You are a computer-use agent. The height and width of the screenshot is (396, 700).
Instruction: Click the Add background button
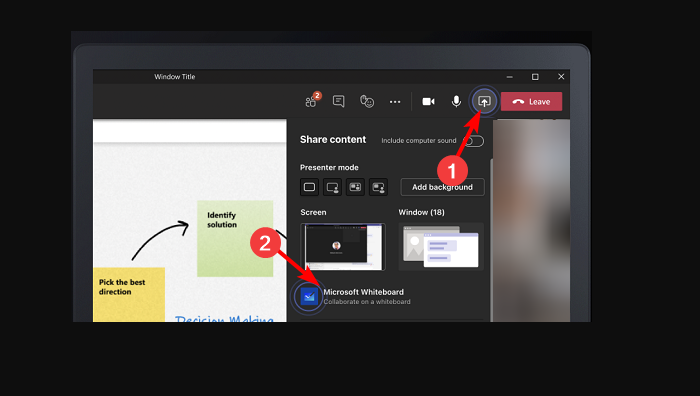click(x=442, y=187)
